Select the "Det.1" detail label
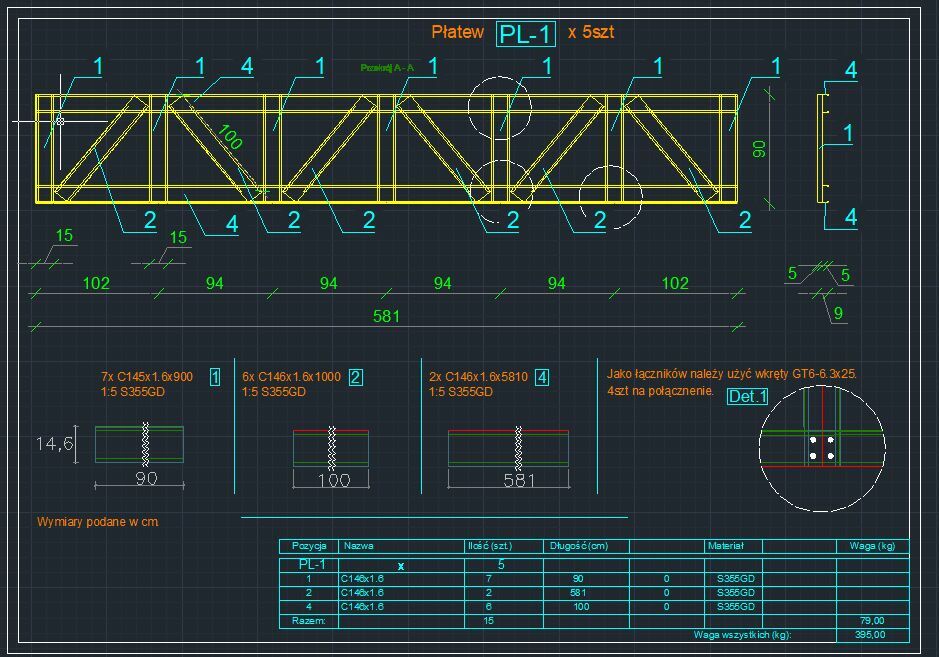This screenshot has width=939, height=657. tap(747, 396)
